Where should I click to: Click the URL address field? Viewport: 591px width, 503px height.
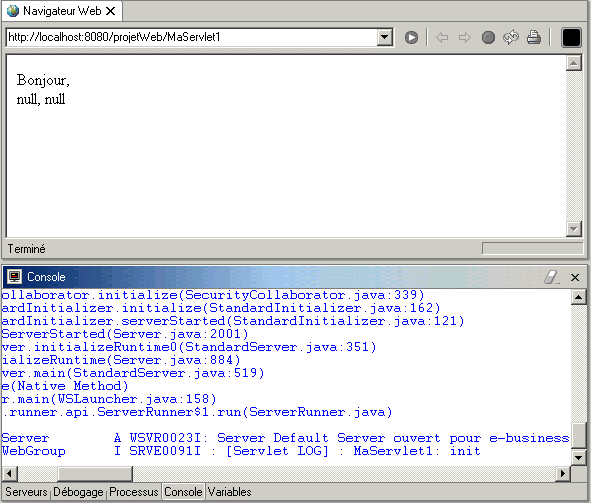(x=191, y=37)
